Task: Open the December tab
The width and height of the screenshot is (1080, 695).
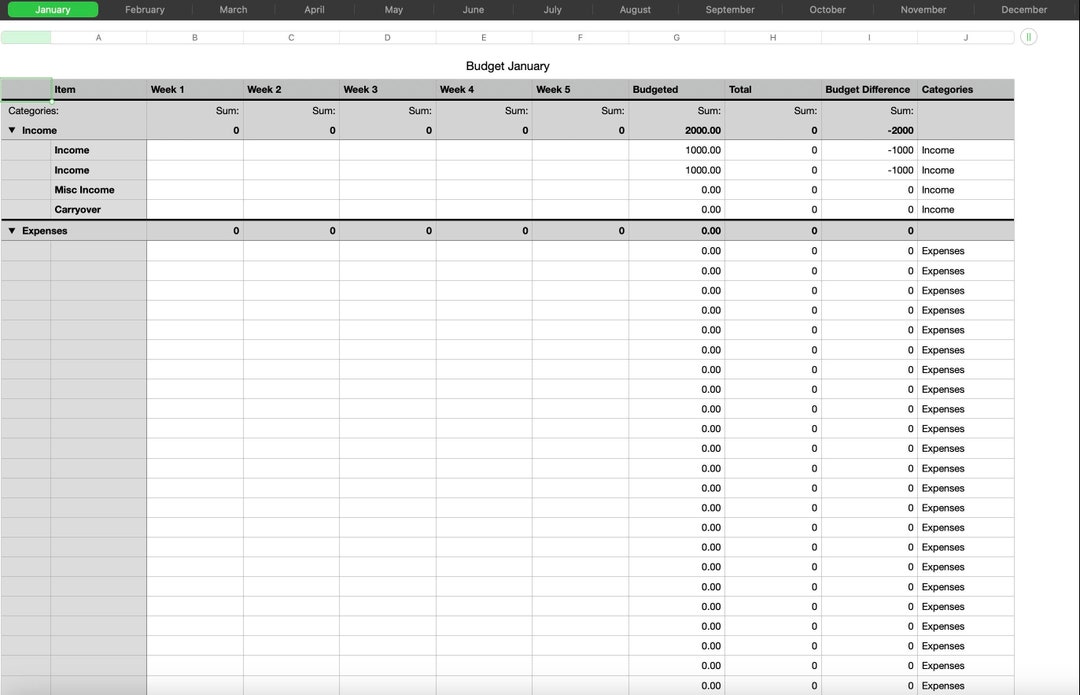Action: pos(1023,9)
